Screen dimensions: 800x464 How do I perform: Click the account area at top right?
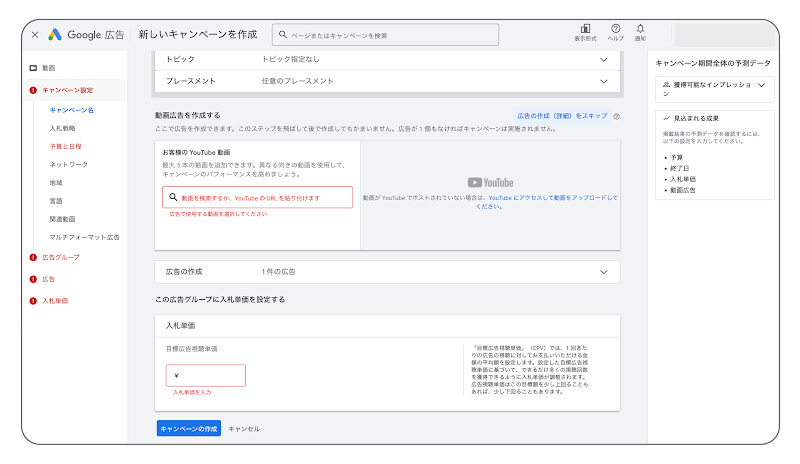coord(724,35)
